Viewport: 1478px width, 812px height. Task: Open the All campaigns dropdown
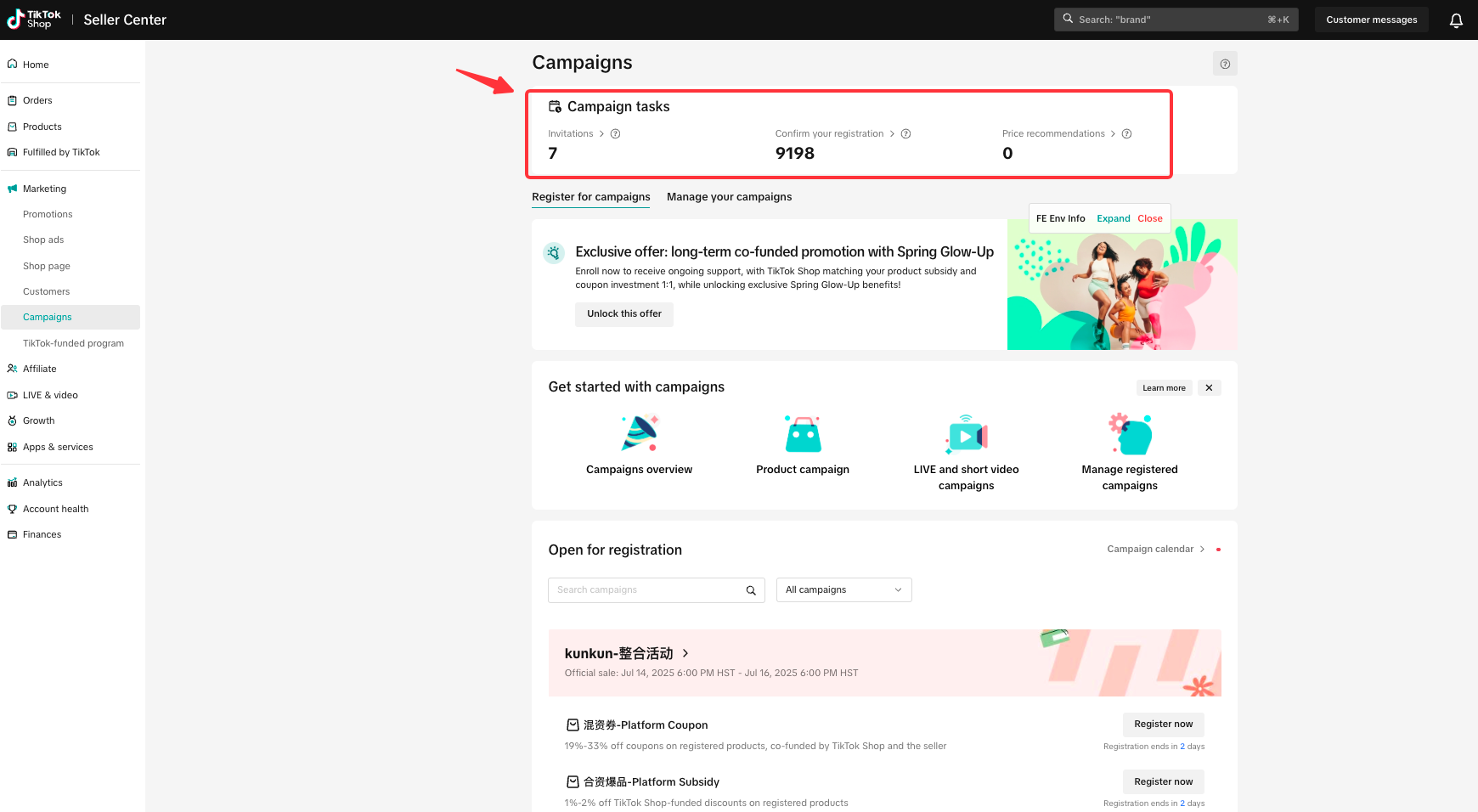(x=843, y=590)
